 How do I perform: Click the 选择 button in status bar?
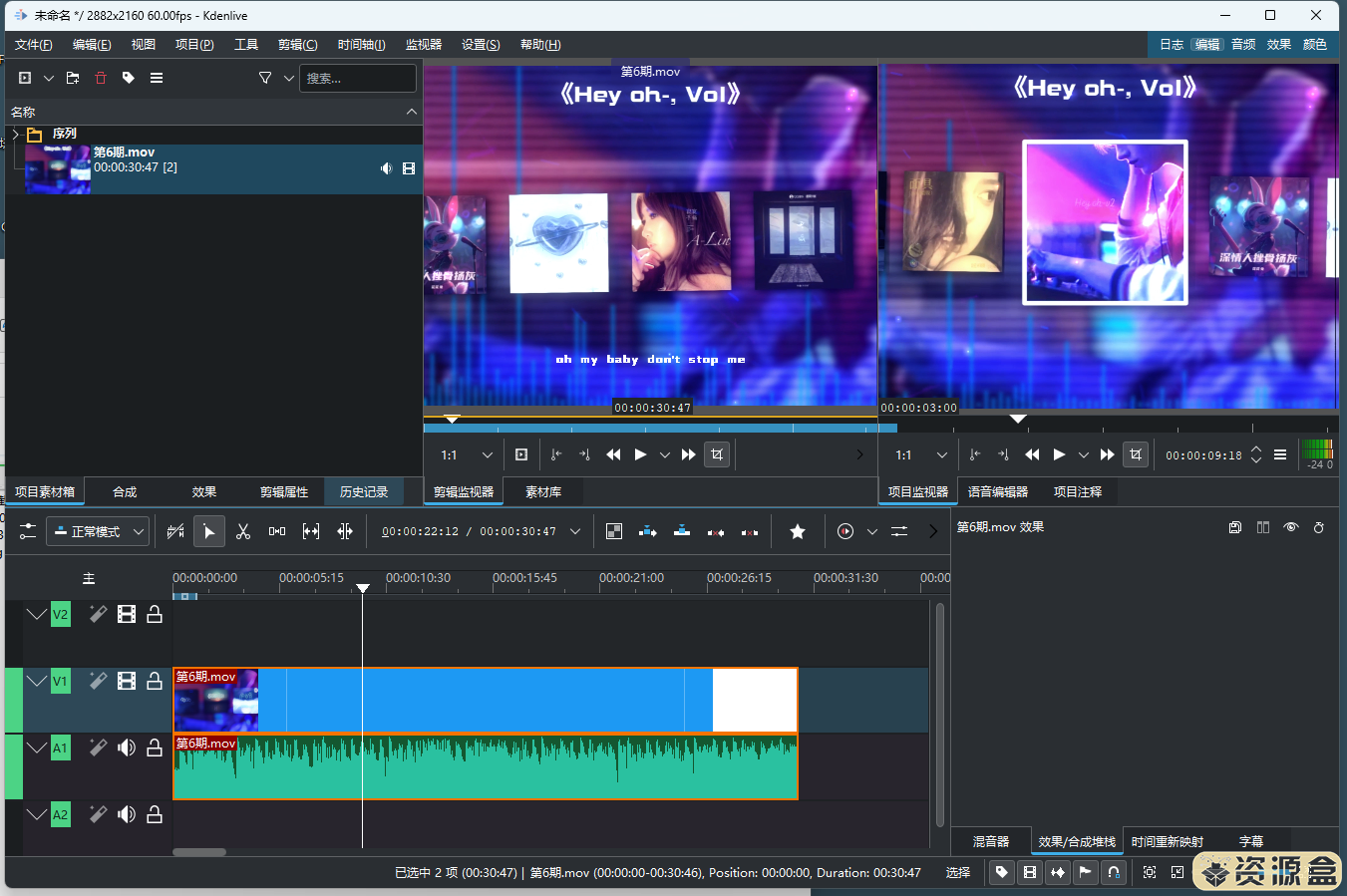click(x=958, y=872)
